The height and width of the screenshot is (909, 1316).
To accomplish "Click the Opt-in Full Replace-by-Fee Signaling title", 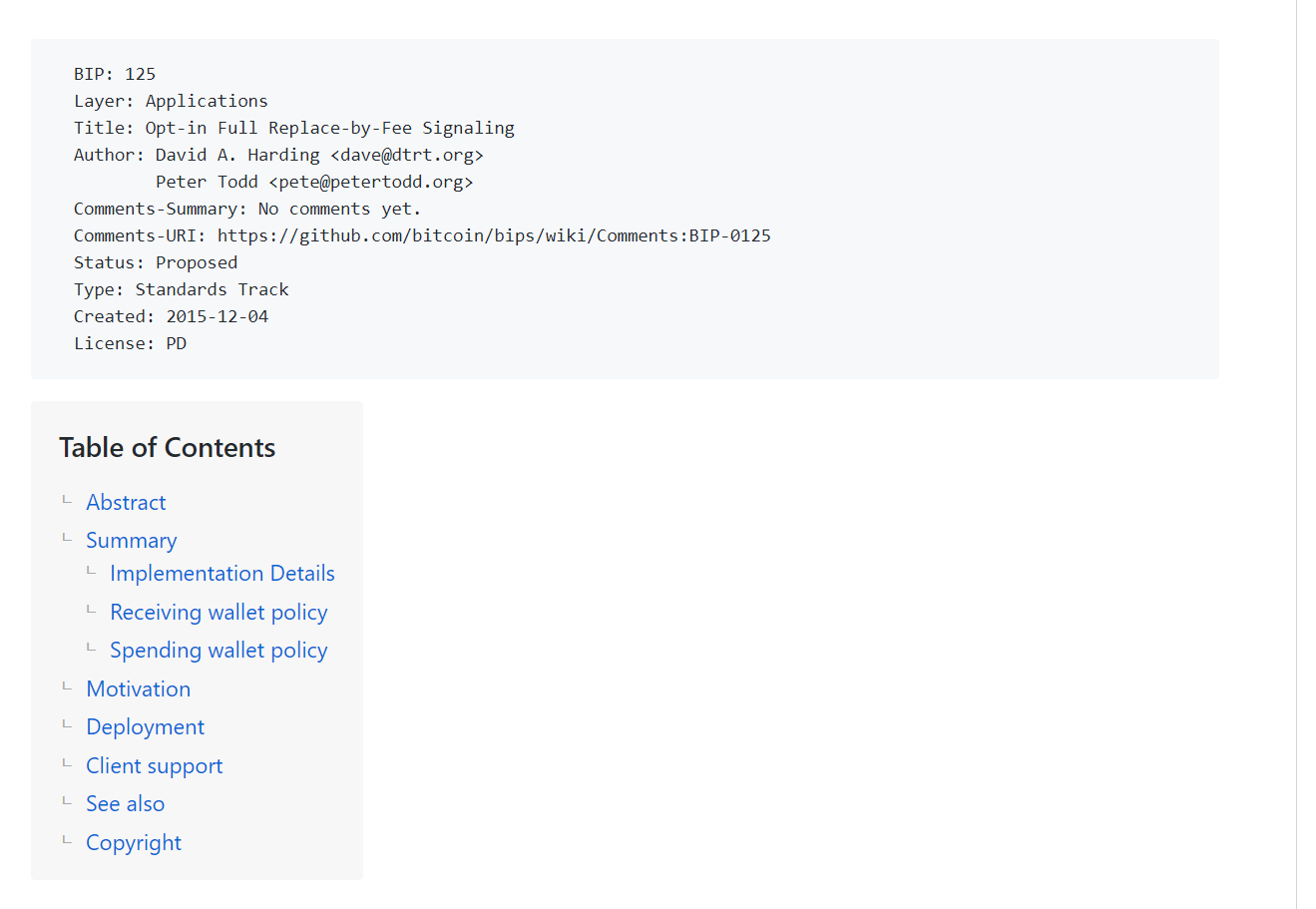I will click(329, 128).
